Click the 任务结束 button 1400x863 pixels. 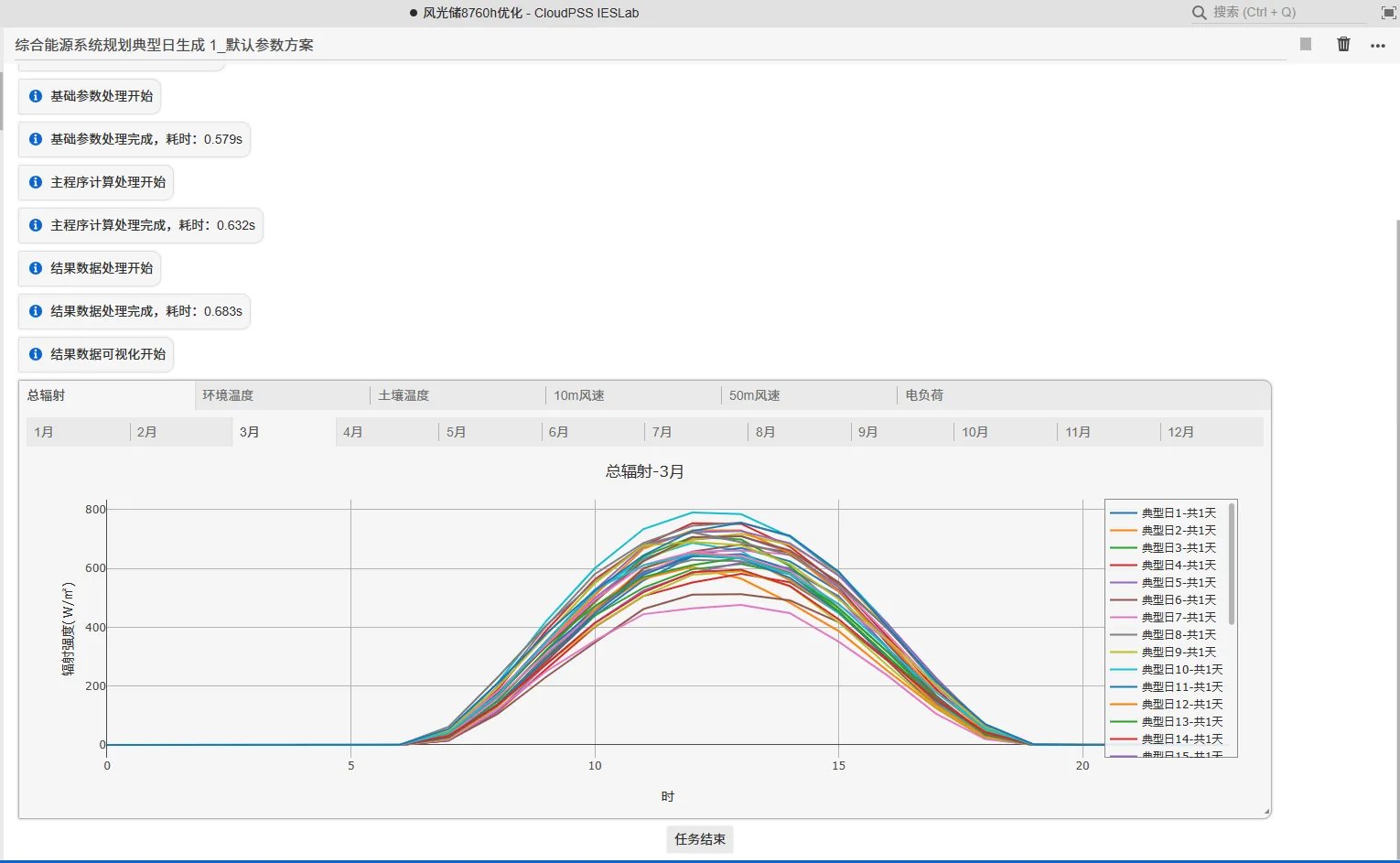(x=700, y=839)
